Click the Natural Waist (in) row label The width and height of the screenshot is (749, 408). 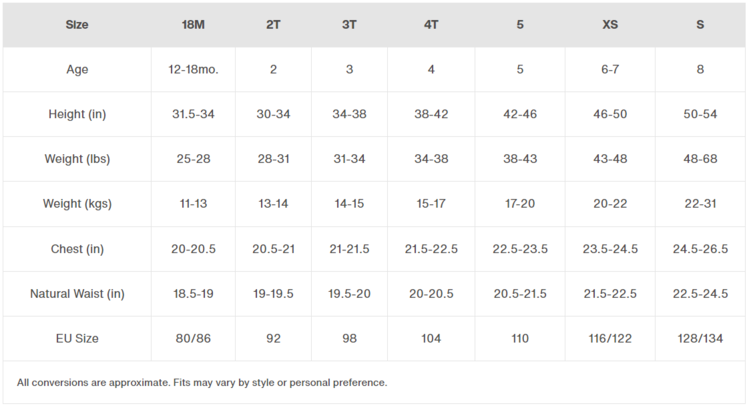coord(76,294)
